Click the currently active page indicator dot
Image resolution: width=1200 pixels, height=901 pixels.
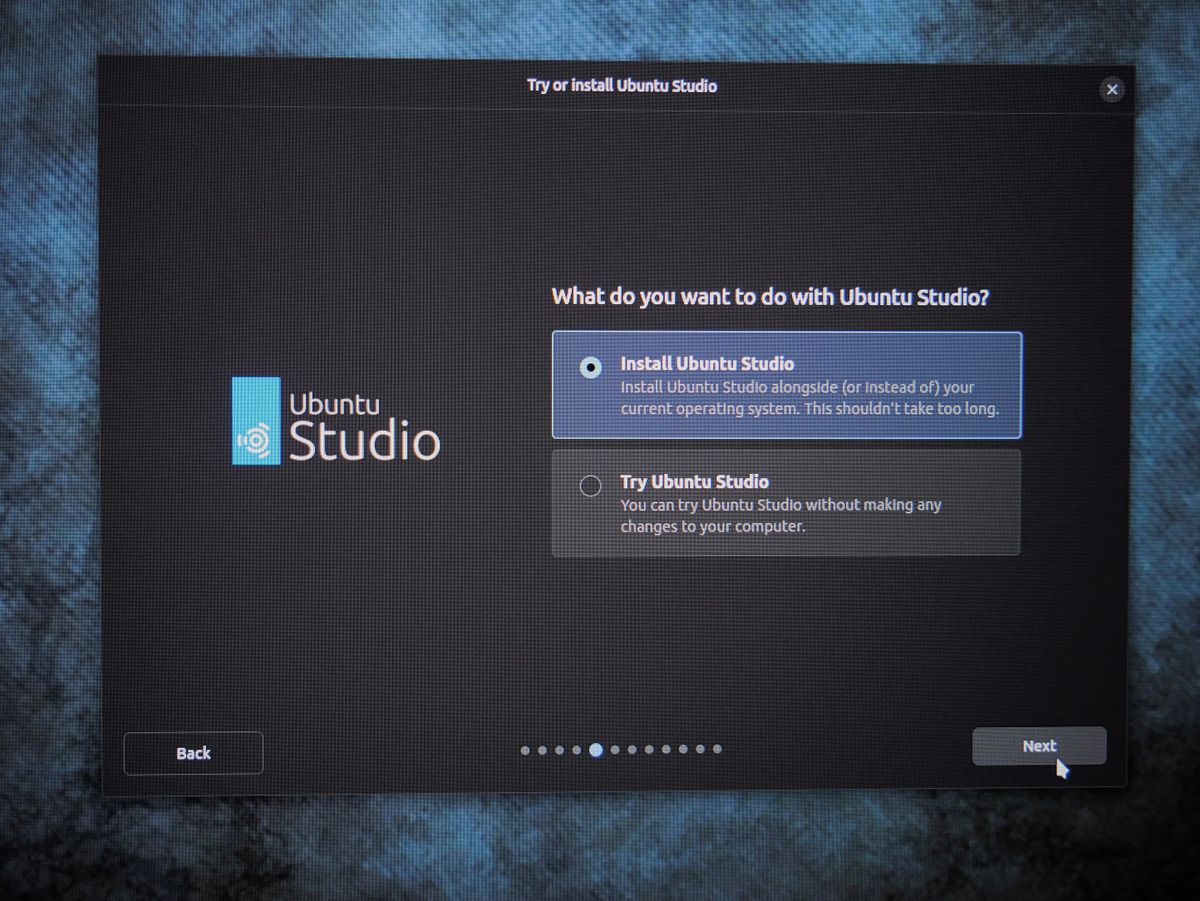[597, 748]
